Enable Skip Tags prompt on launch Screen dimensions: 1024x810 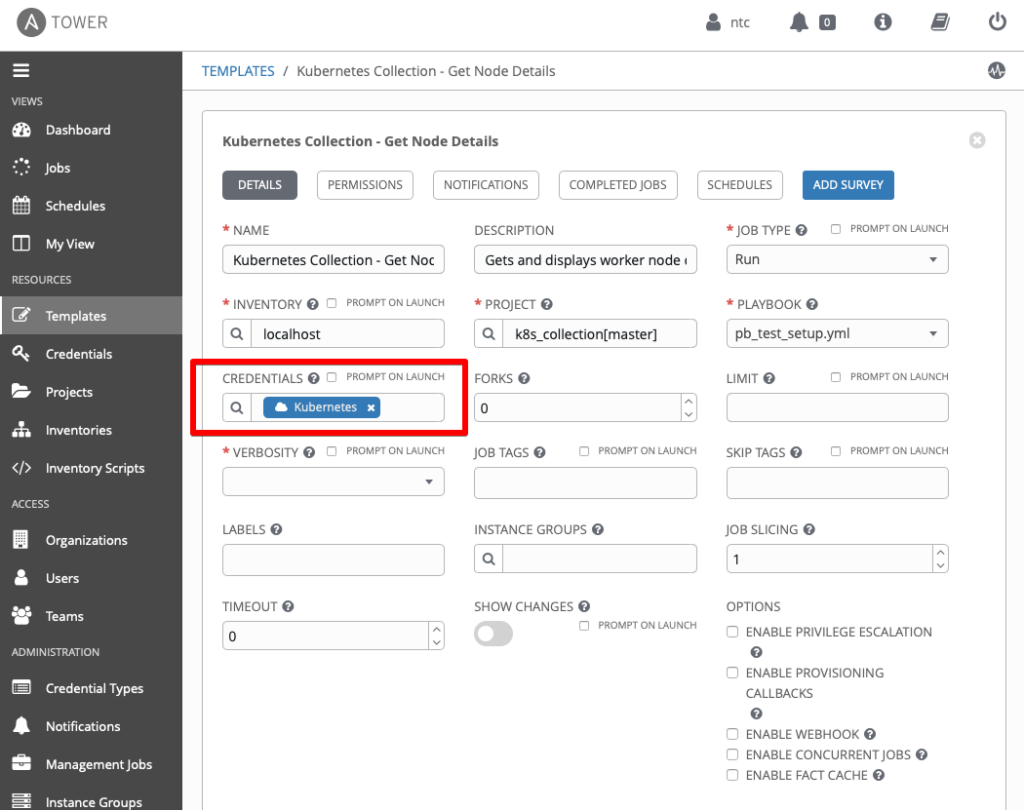tap(835, 451)
